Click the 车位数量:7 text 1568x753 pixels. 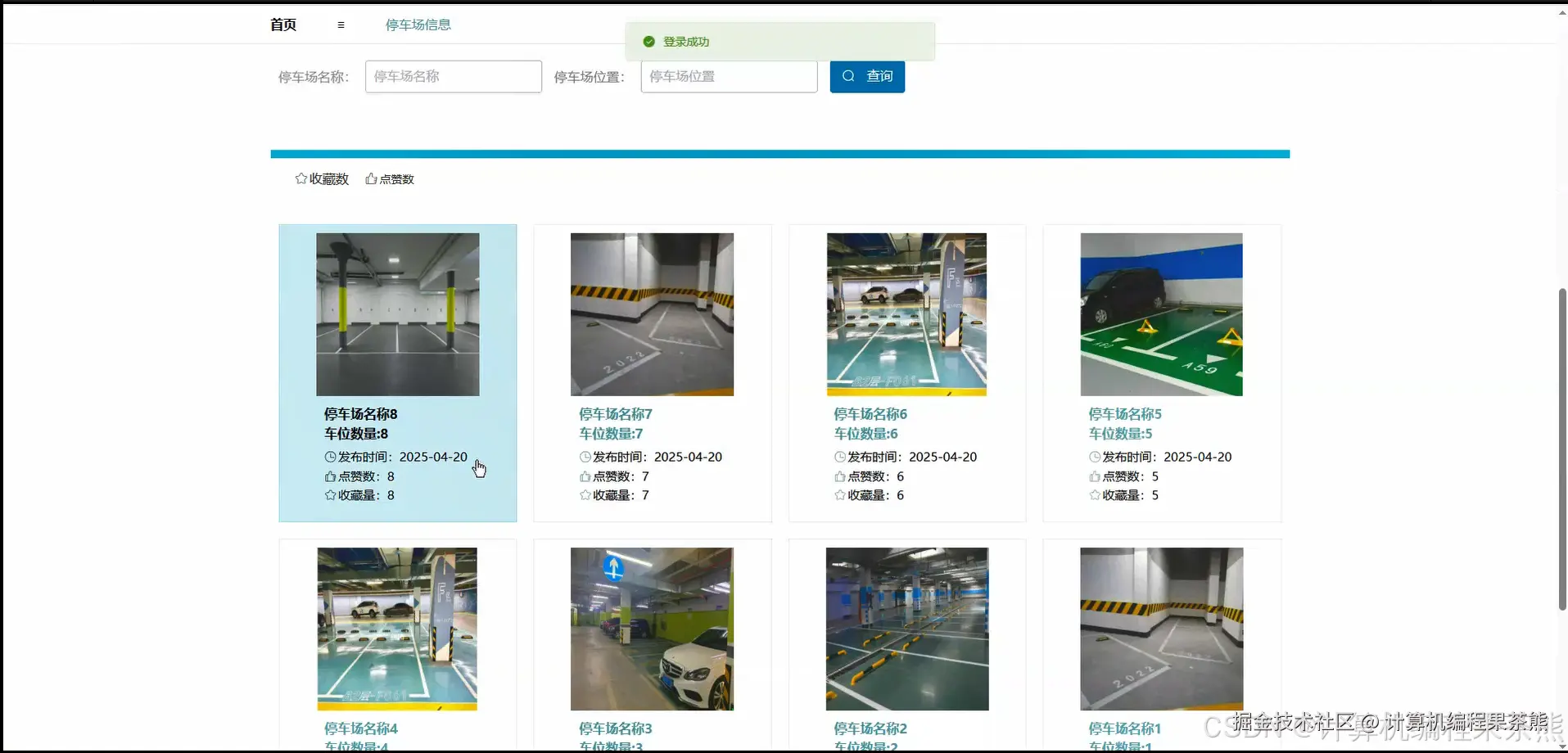click(611, 434)
